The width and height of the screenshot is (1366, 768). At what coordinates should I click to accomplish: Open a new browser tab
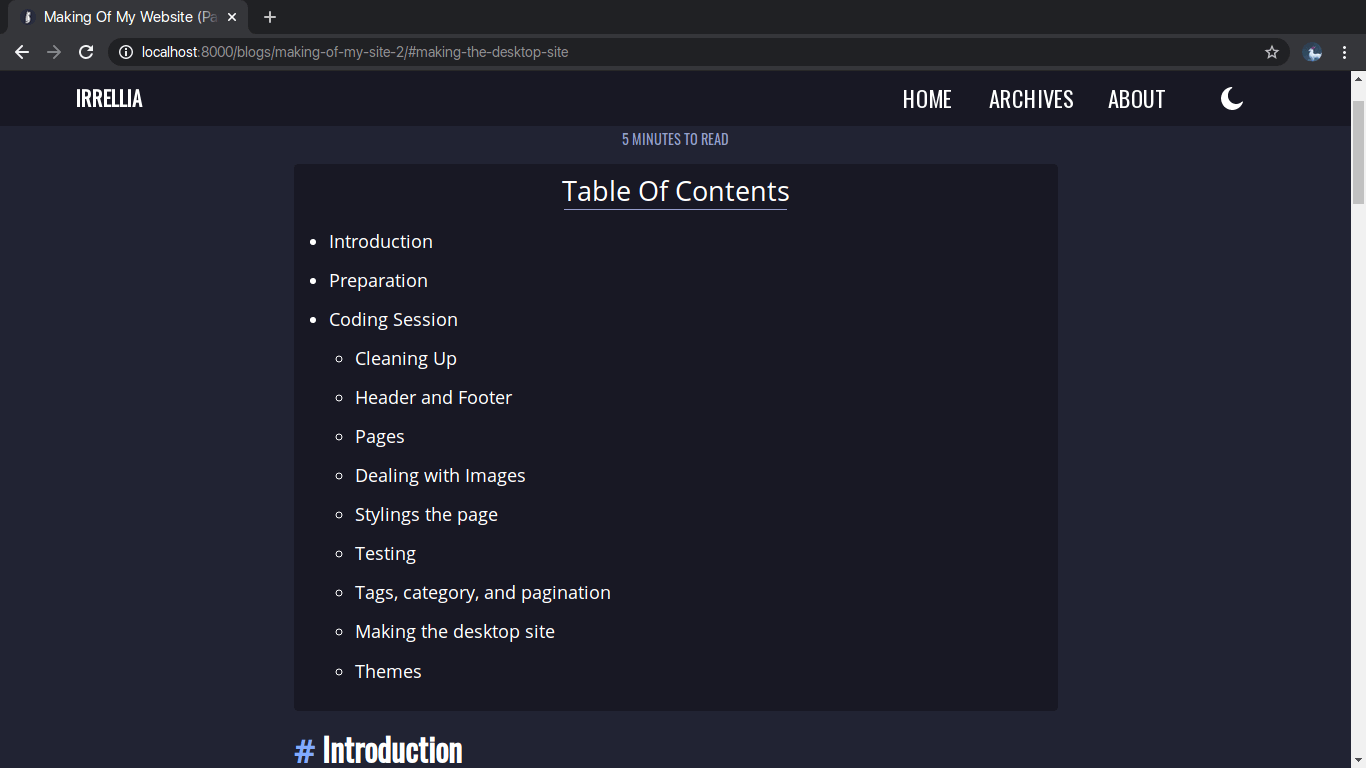coord(269,17)
